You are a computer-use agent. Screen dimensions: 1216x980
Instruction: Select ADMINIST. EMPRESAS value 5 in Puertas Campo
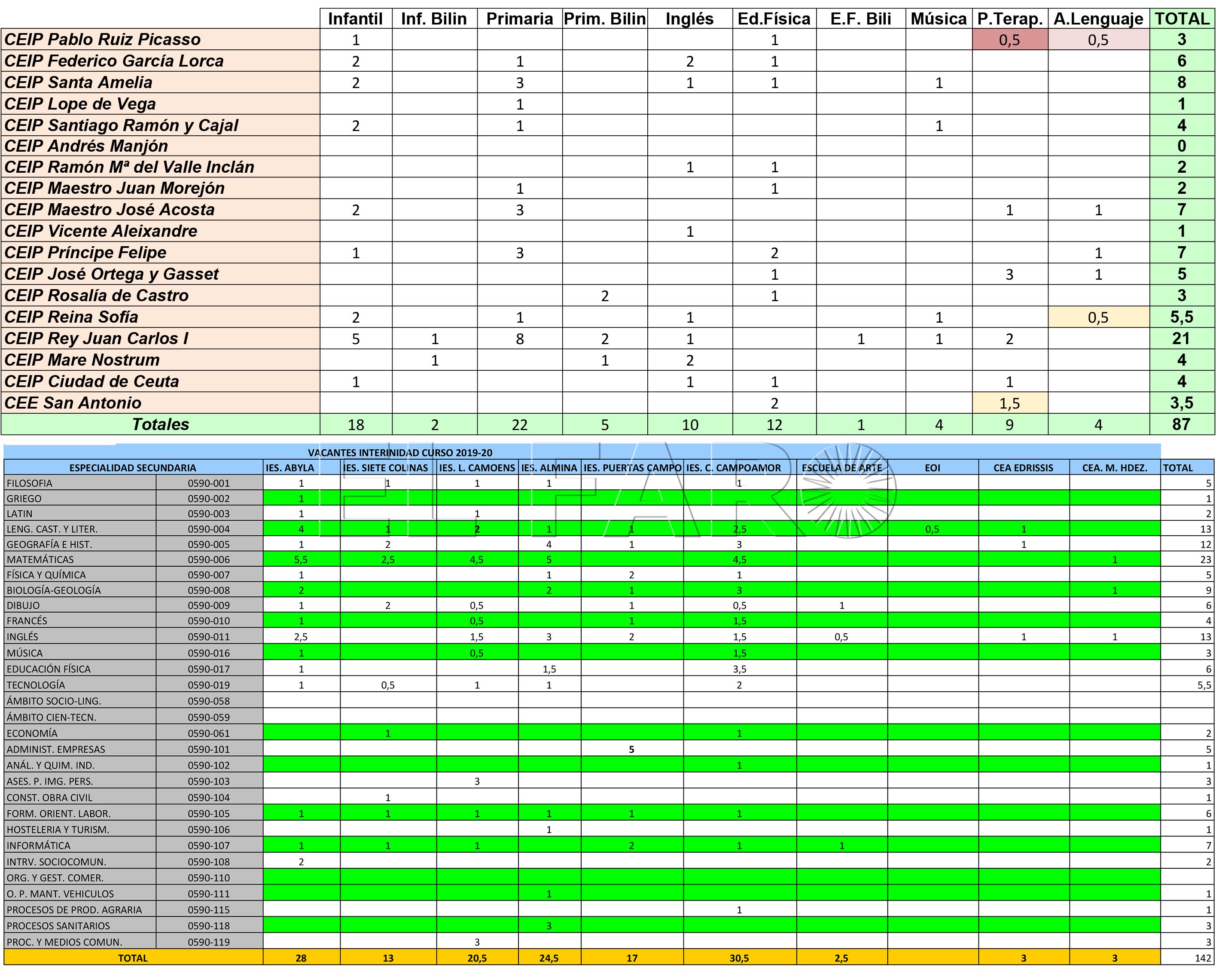coord(632,750)
